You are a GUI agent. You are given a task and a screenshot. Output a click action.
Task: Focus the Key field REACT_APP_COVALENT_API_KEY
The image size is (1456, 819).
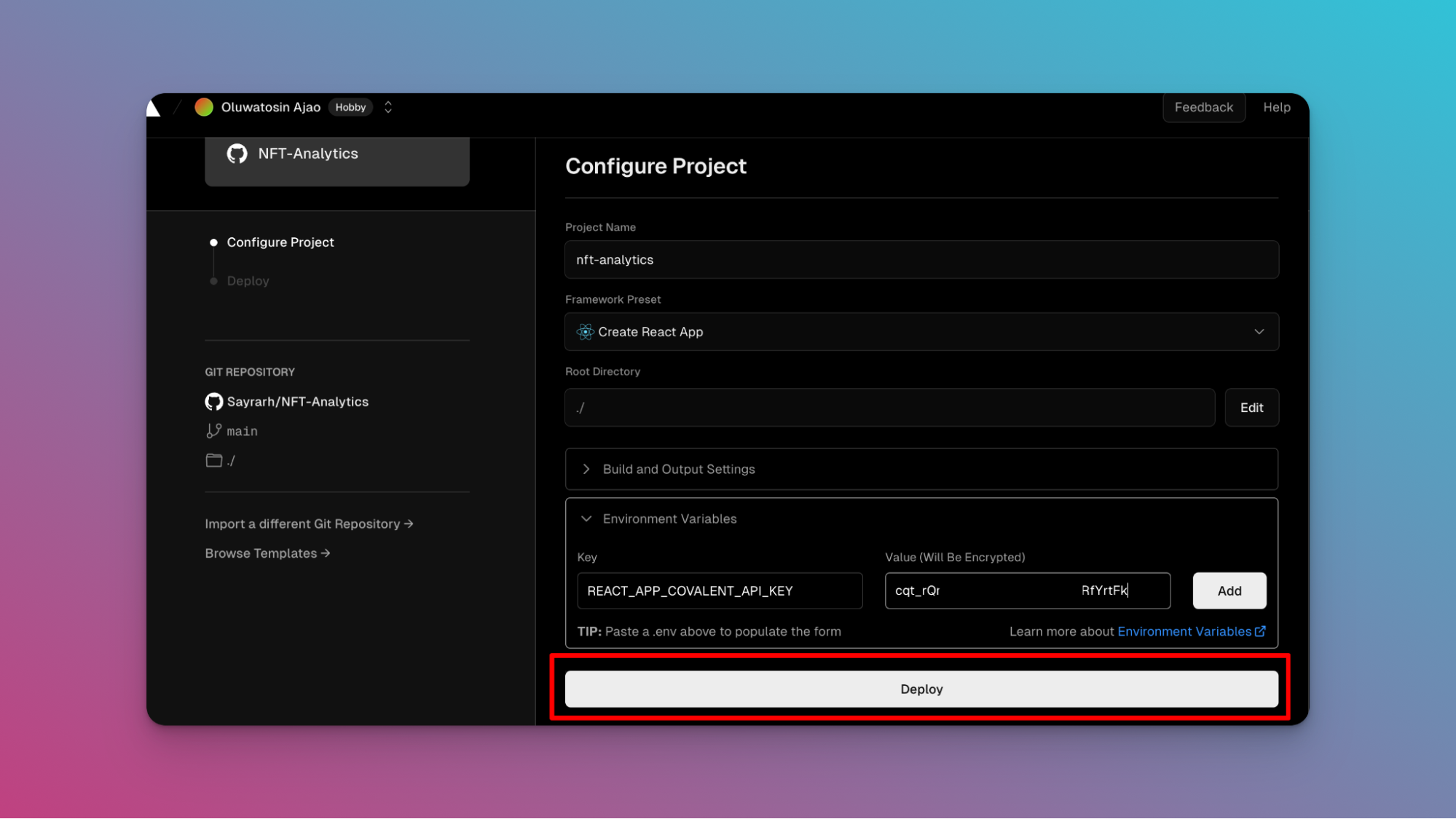pyautogui.click(x=720, y=591)
